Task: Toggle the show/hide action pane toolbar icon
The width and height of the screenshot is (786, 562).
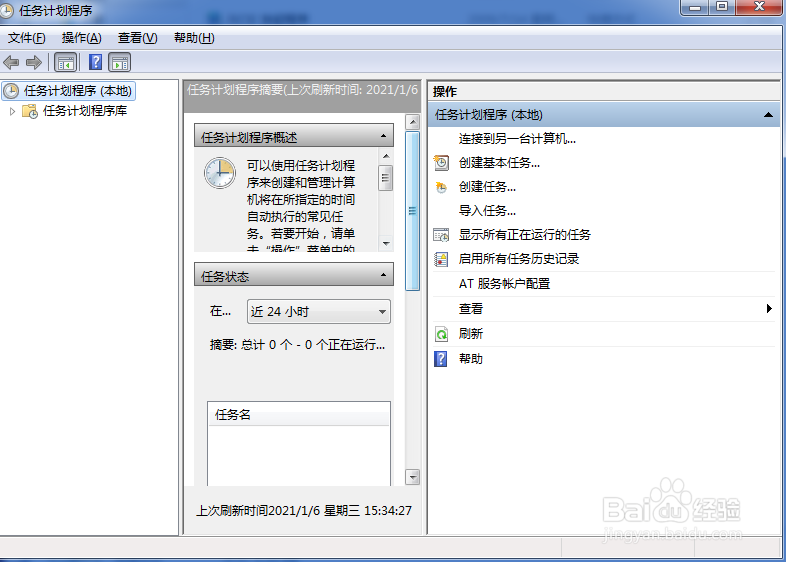Action: click(x=120, y=63)
